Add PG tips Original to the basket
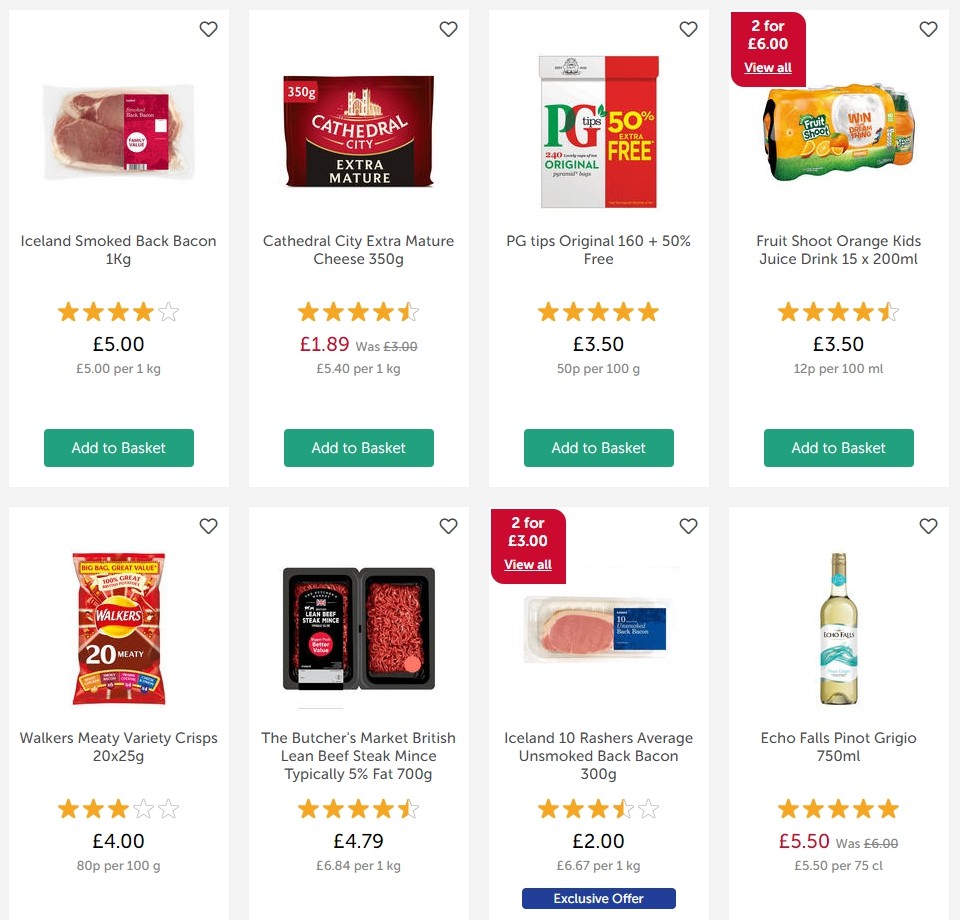The width and height of the screenshot is (960, 920). point(598,448)
